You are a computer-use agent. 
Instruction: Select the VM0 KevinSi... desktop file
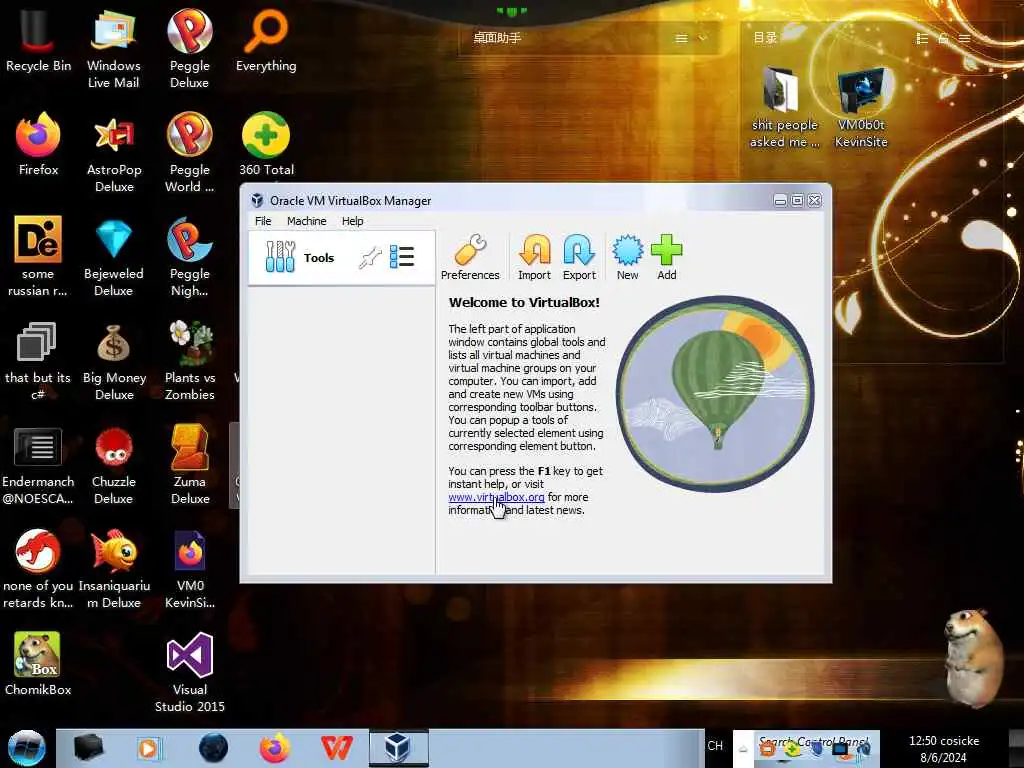(x=189, y=568)
